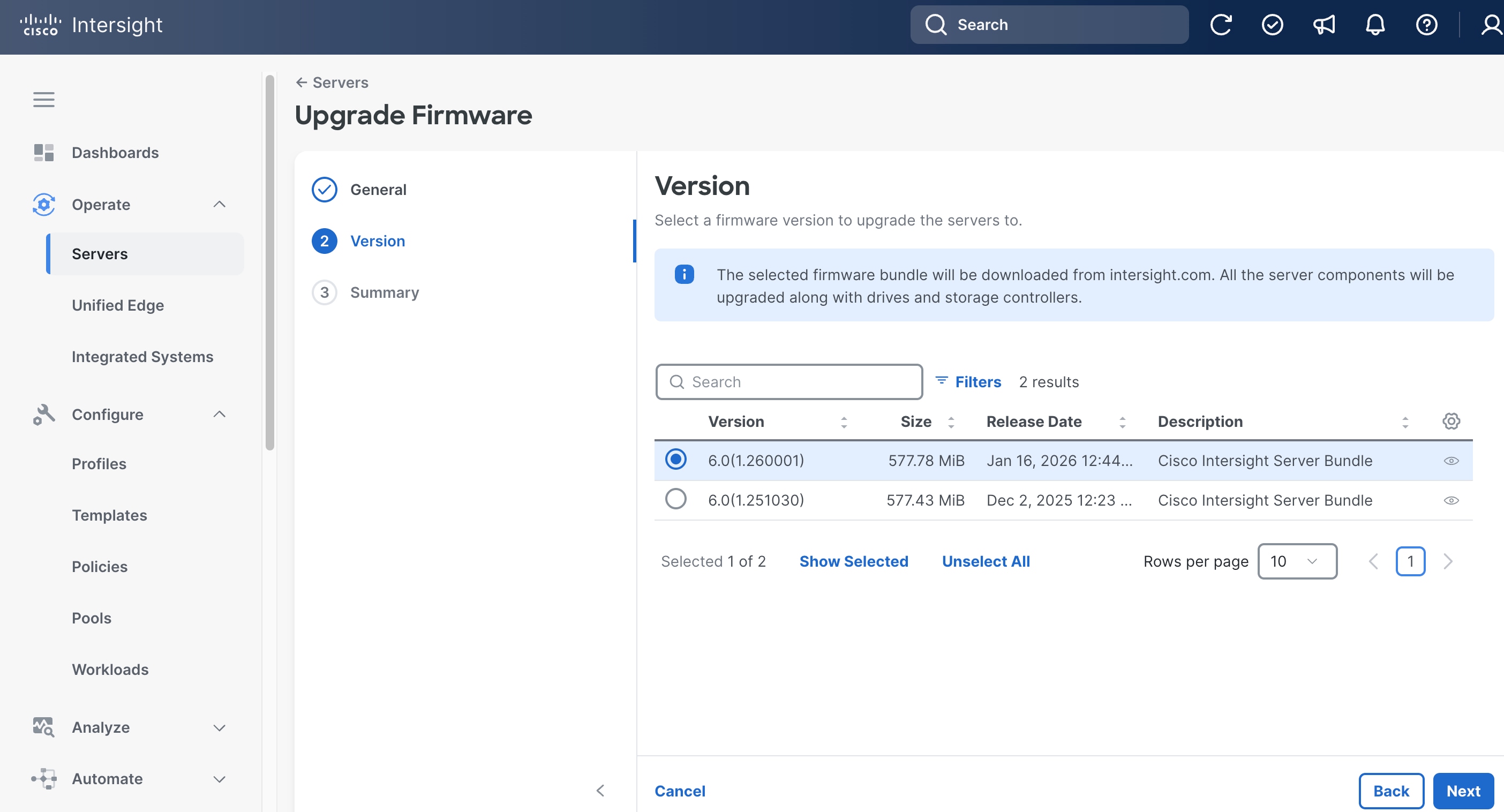This screenshot has width=1504, height=812.
Task: Select firmware version 6.0(1.251030) radio button
Action: point(675,499)
